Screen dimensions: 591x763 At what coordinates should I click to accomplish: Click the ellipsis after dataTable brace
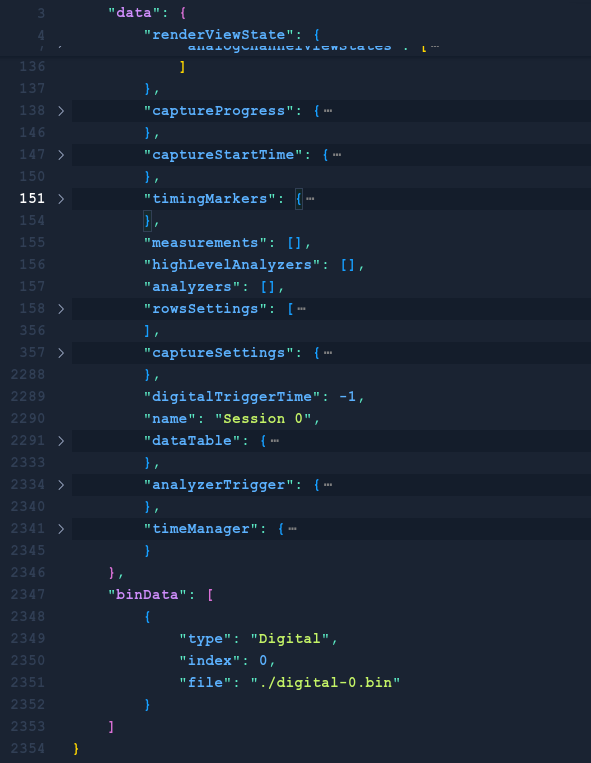(274, 441)
